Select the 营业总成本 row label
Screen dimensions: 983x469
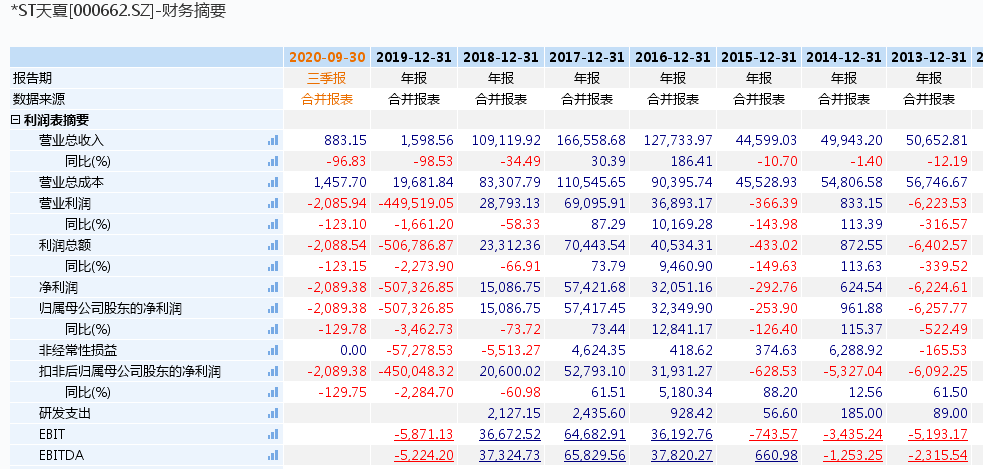click(x=71, y=182)
